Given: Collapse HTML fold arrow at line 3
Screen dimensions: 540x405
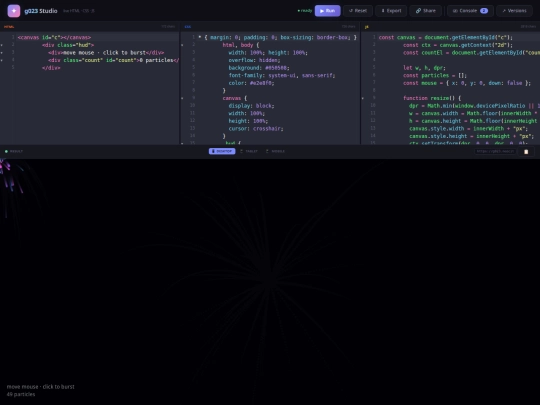Looking at the screenshot, I should click(2, 53).
